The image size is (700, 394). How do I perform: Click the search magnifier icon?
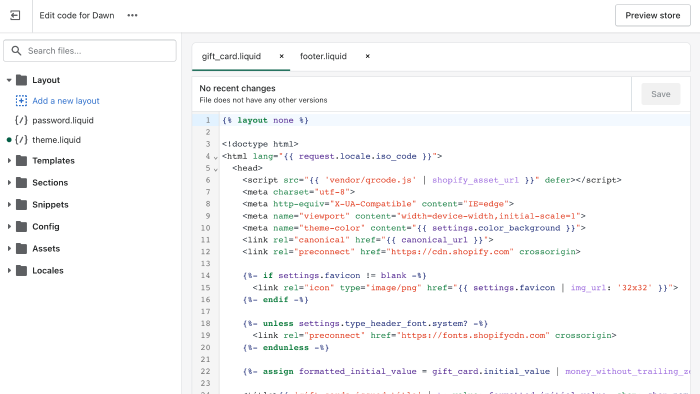[17, 51]
